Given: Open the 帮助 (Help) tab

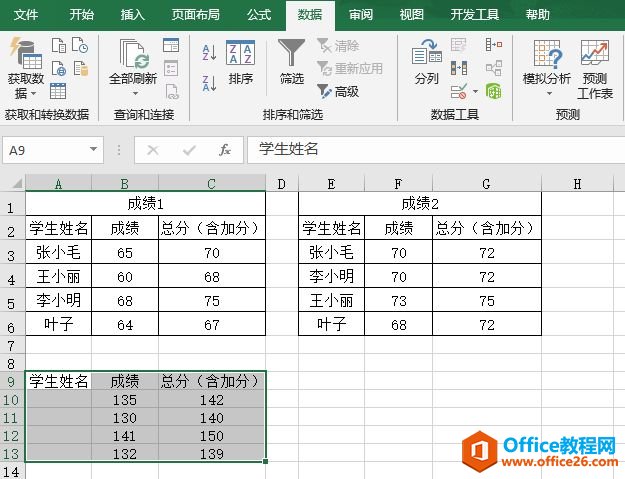Looking at the screenshot, I should pos(537,15).
